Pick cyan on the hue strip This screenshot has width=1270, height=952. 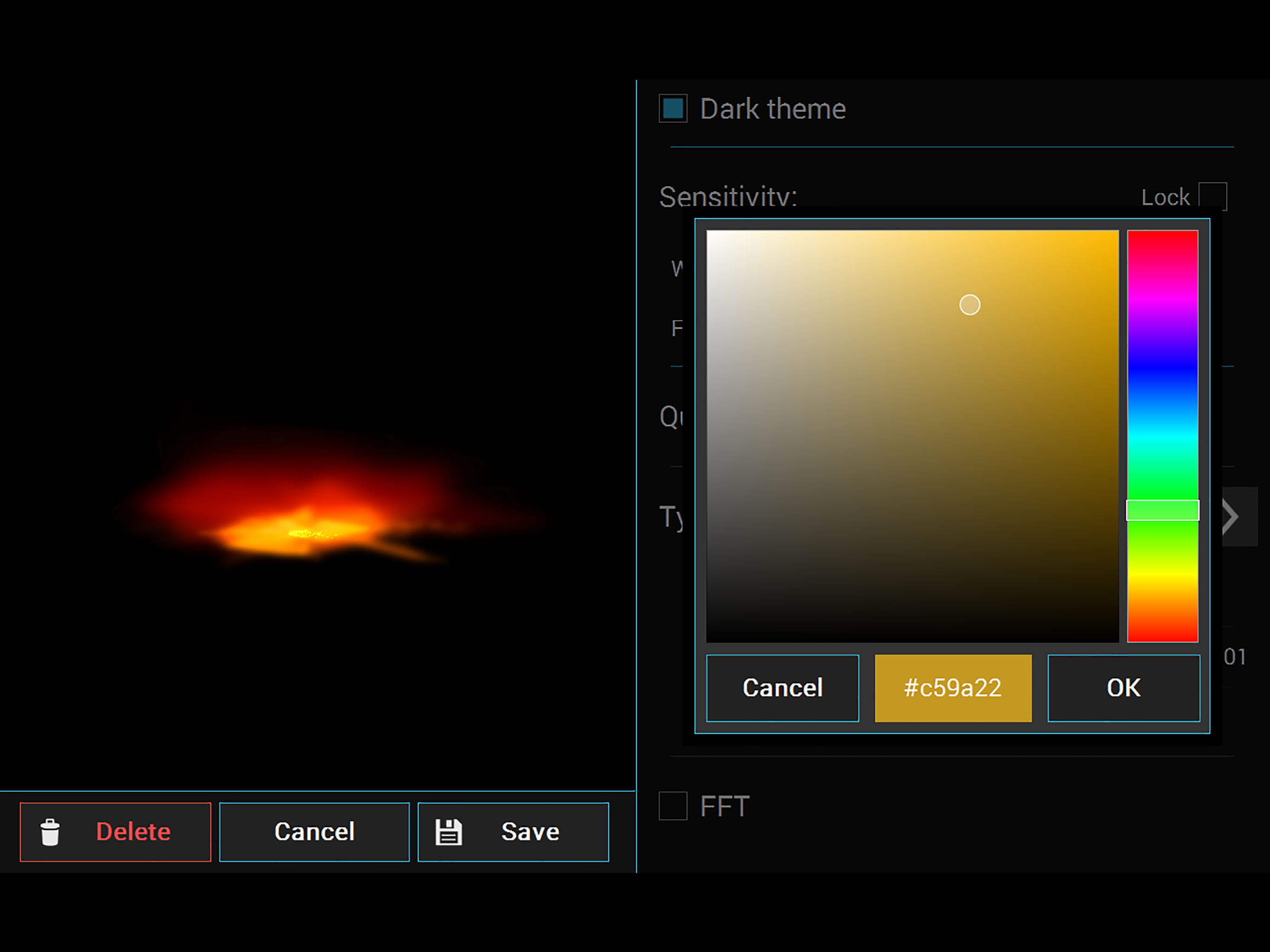click(x=1163, y=436)
